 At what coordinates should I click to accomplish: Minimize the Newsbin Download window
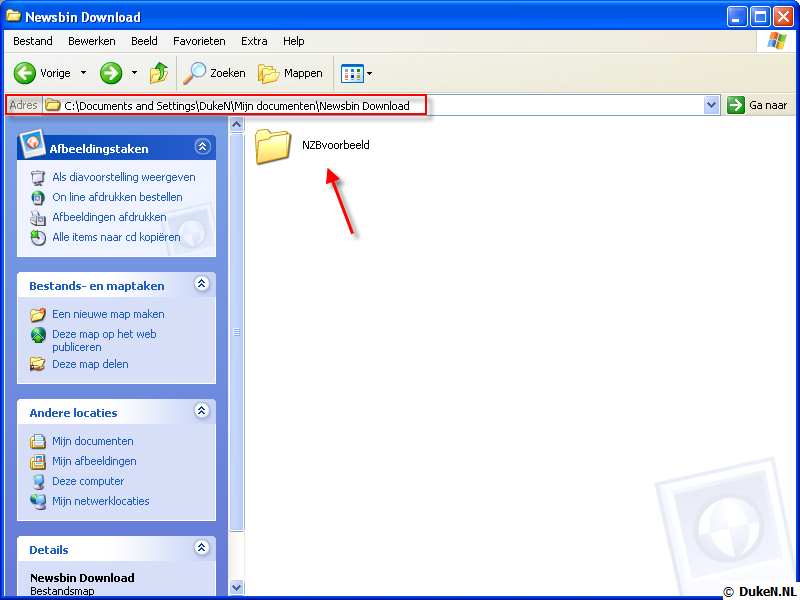(x=736, y=17)
